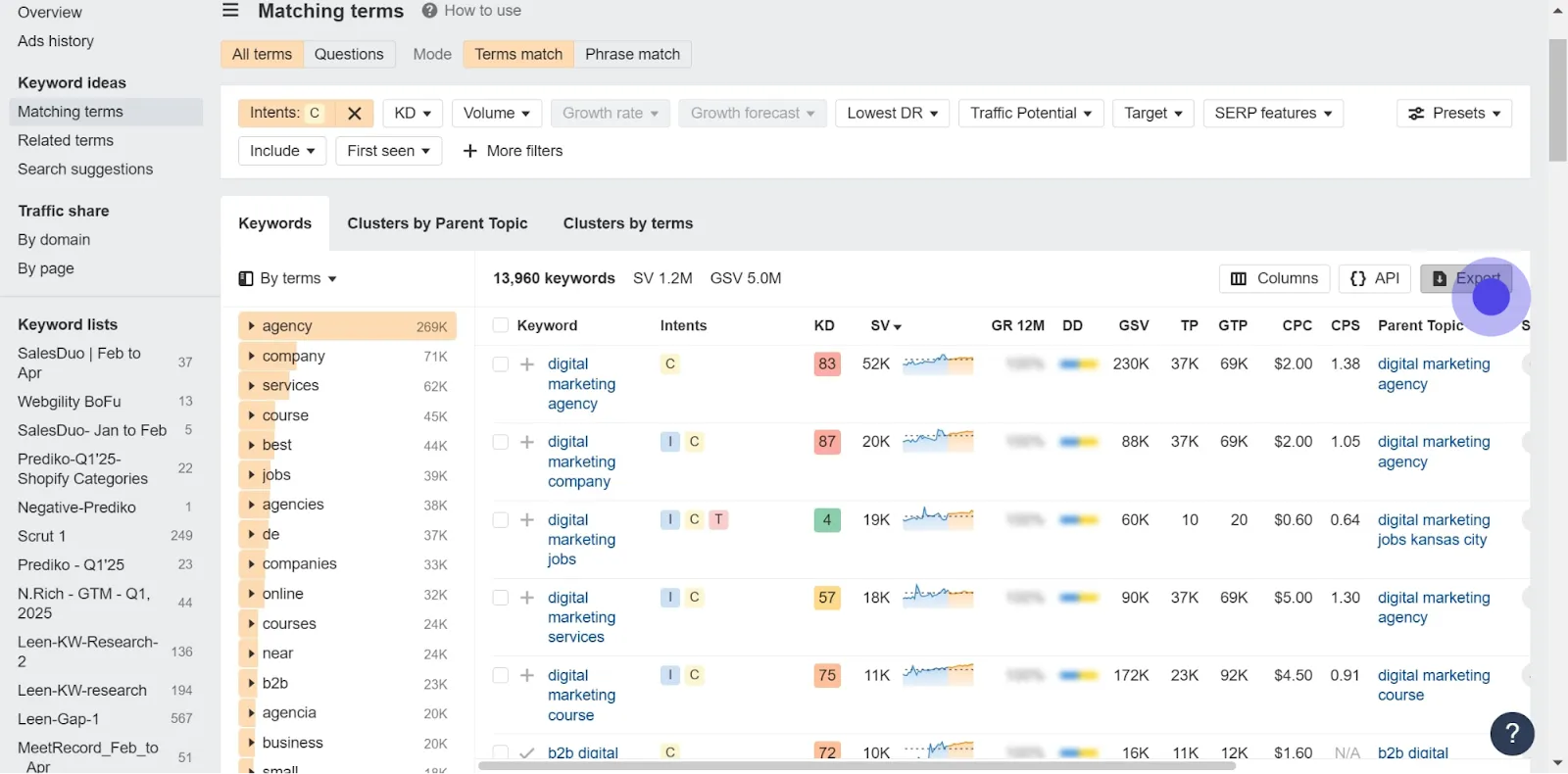
Task: Click the By terms list icon
Action: coord(246,278)
